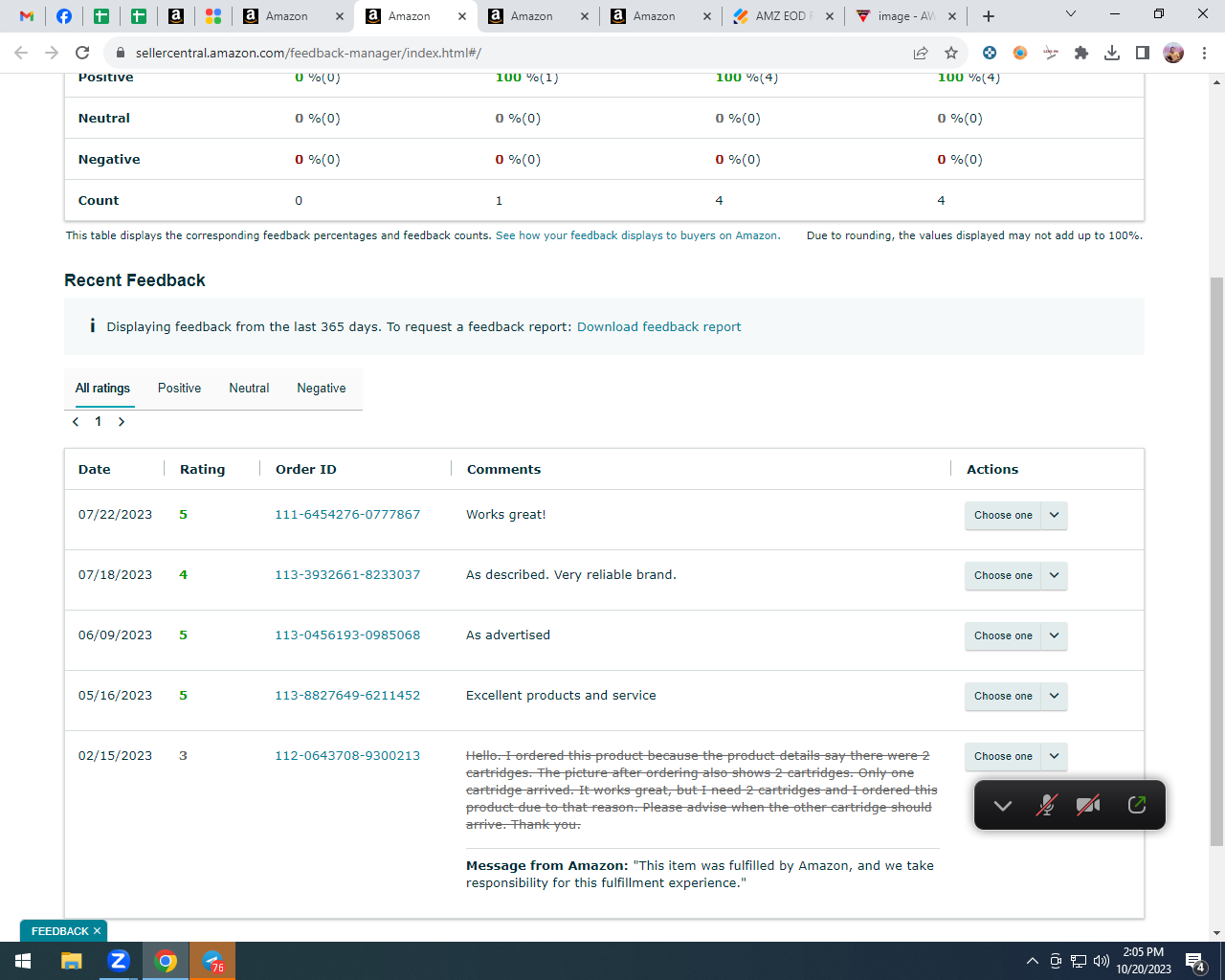Show hidden system tray icons

coord(1032,961)
